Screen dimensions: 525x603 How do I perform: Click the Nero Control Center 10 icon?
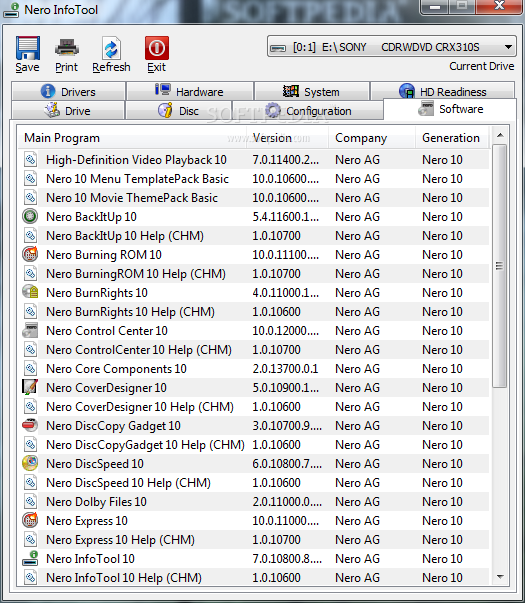click(30, 331)
